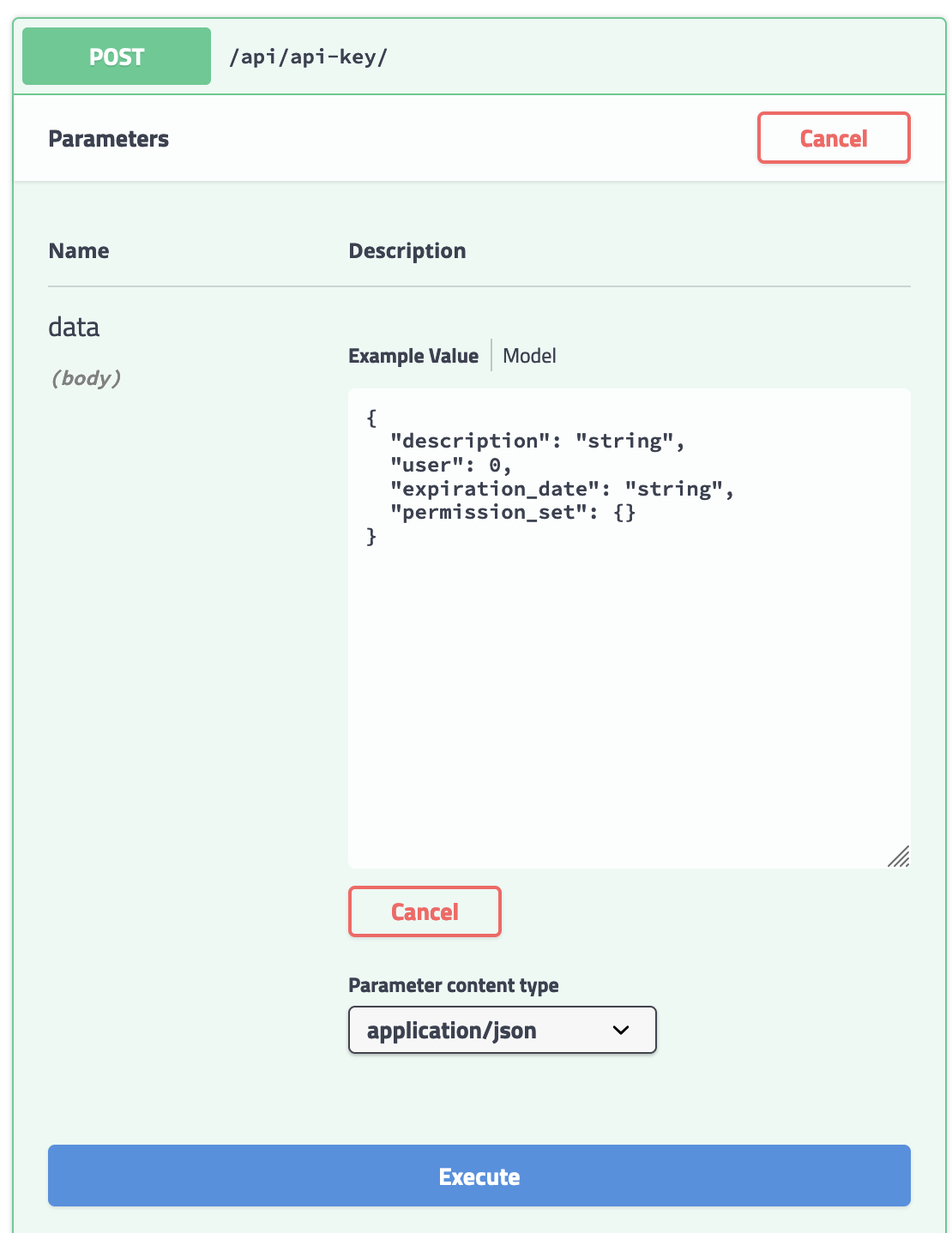Image resolution: width=952 pixels, height=1233 pixels.
Task: Select the Example Value tab
Action: (x=413, y=355)
